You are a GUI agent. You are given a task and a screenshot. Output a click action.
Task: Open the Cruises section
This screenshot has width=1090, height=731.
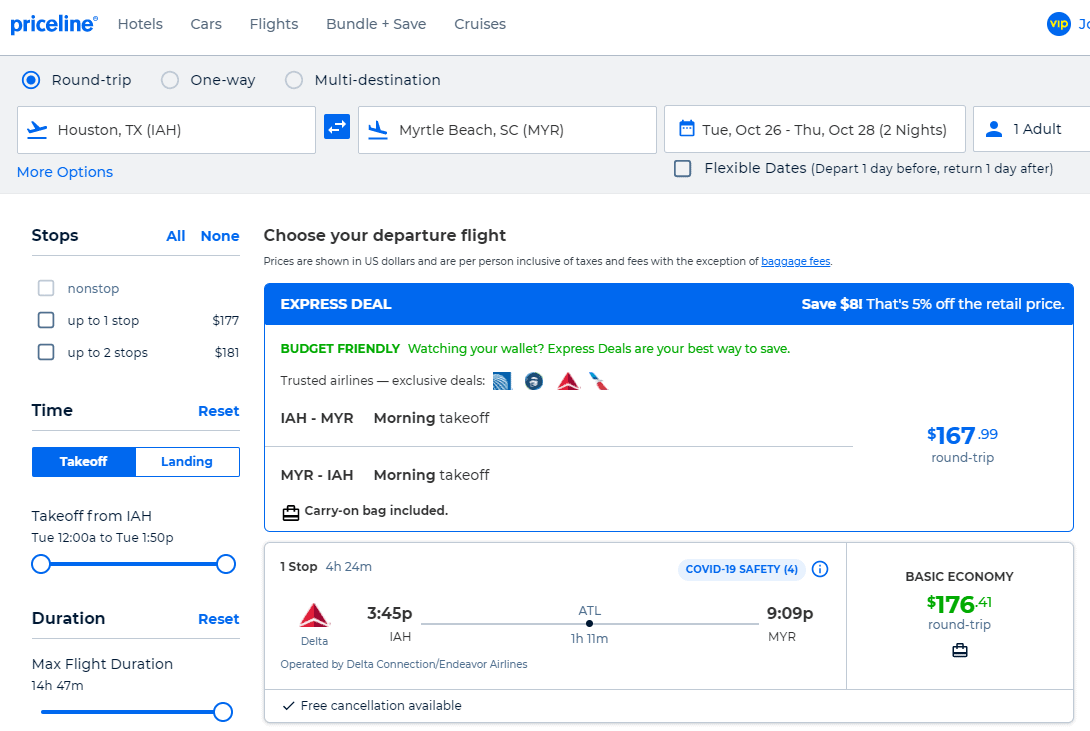click(x=479, y=24)
